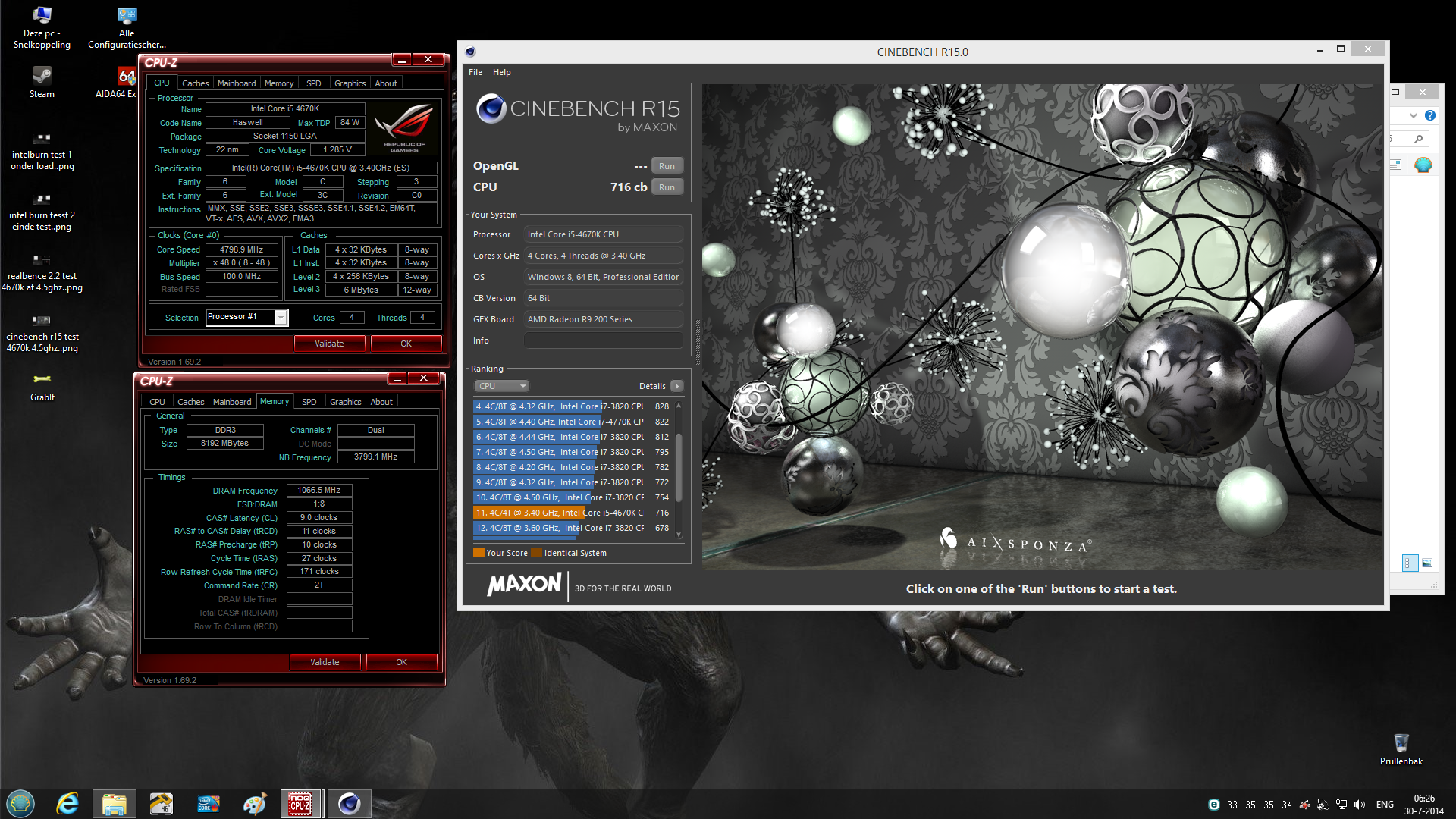
Task: Open the Intel Core taskbar icon
Action: 208,803
